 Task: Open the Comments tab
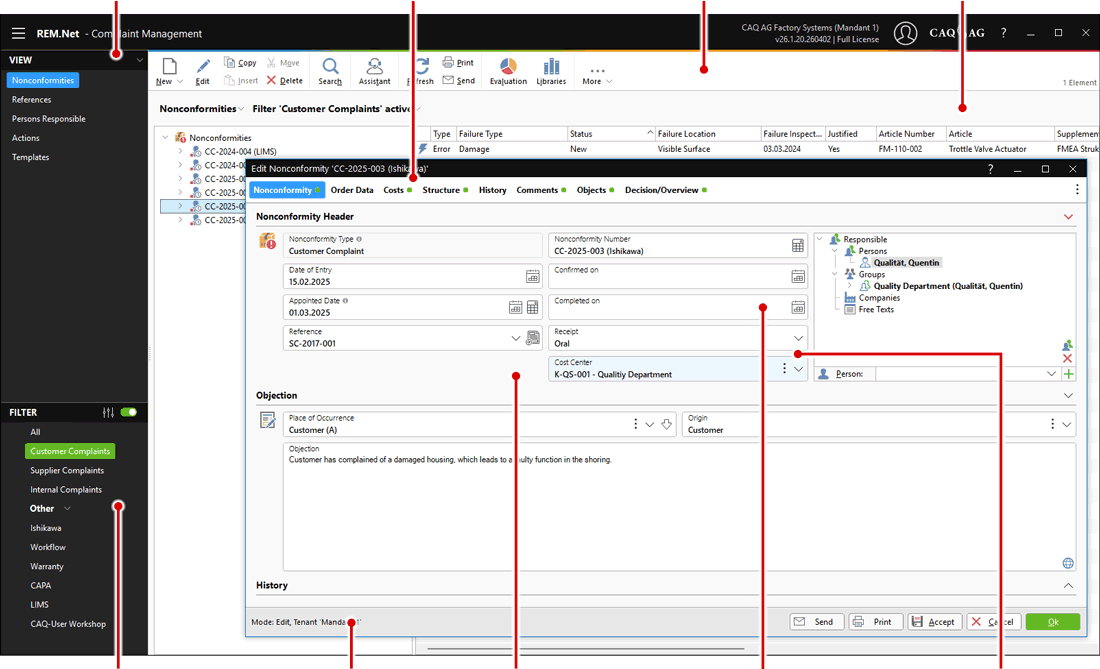(x=541, y=190)
